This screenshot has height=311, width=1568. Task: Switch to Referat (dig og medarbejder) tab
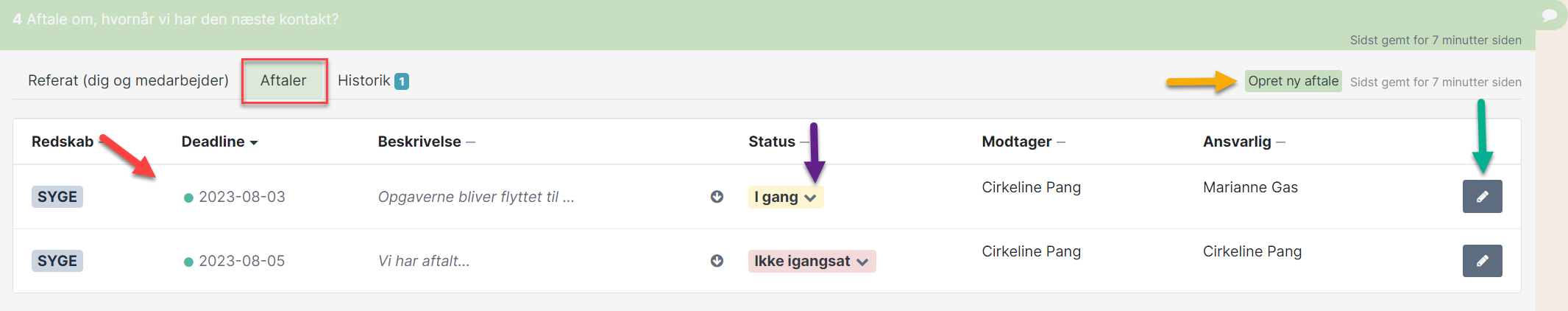point(128,80)
